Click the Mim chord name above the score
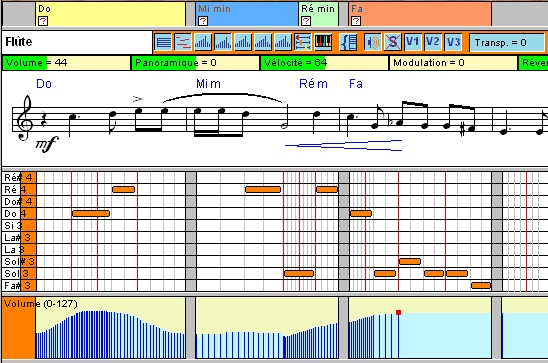Image resolution: width=548 pixels, height=363 pixels. 208,84
